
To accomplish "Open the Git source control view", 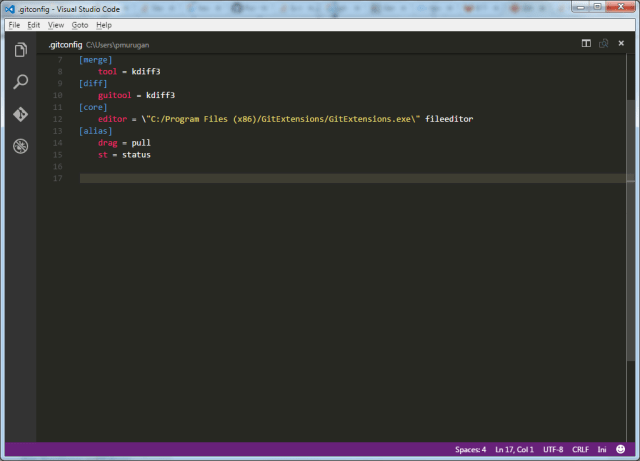I will [x=20, y=114].
